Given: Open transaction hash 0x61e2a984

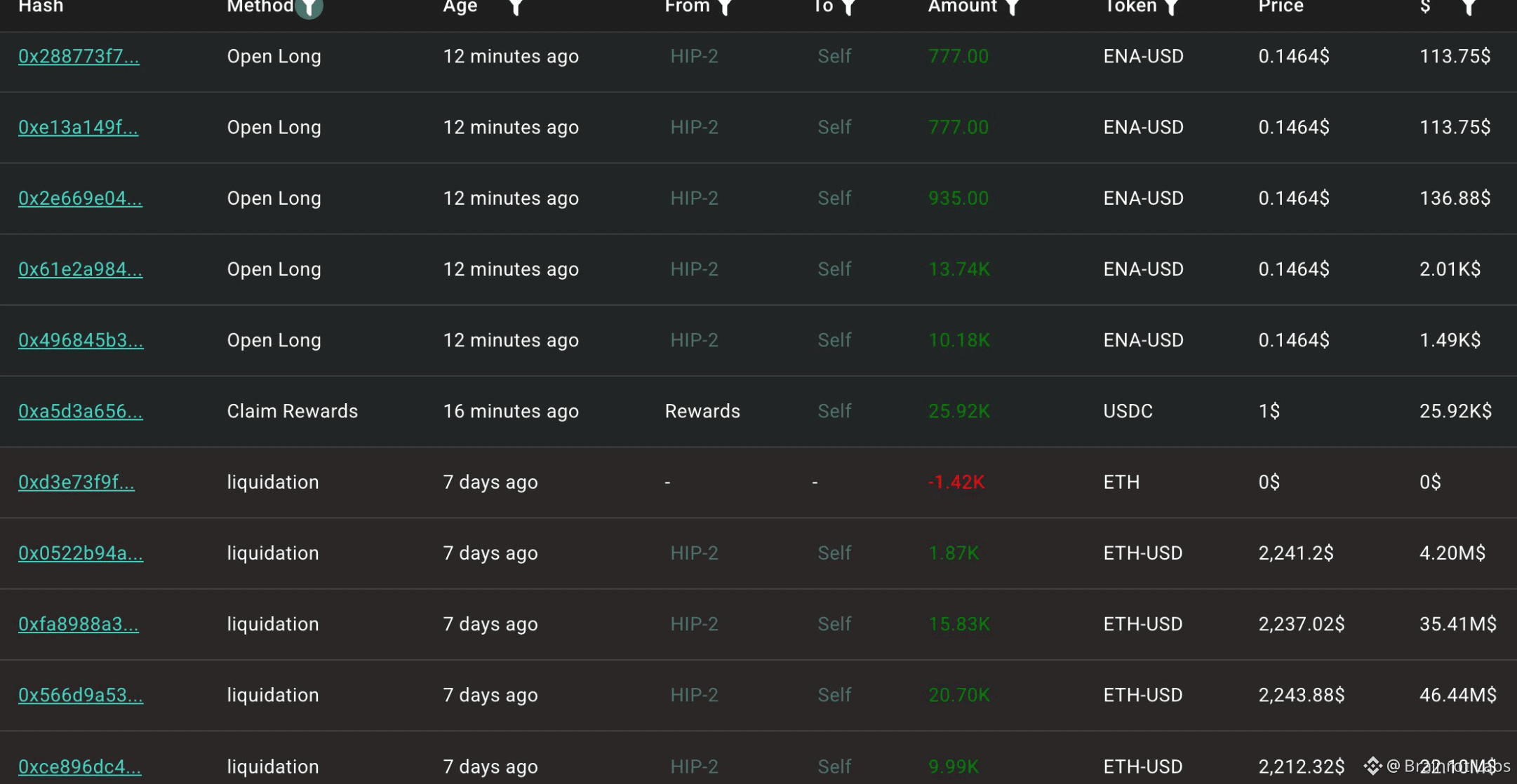Looking at the screenshot, I should pos(80,269).
